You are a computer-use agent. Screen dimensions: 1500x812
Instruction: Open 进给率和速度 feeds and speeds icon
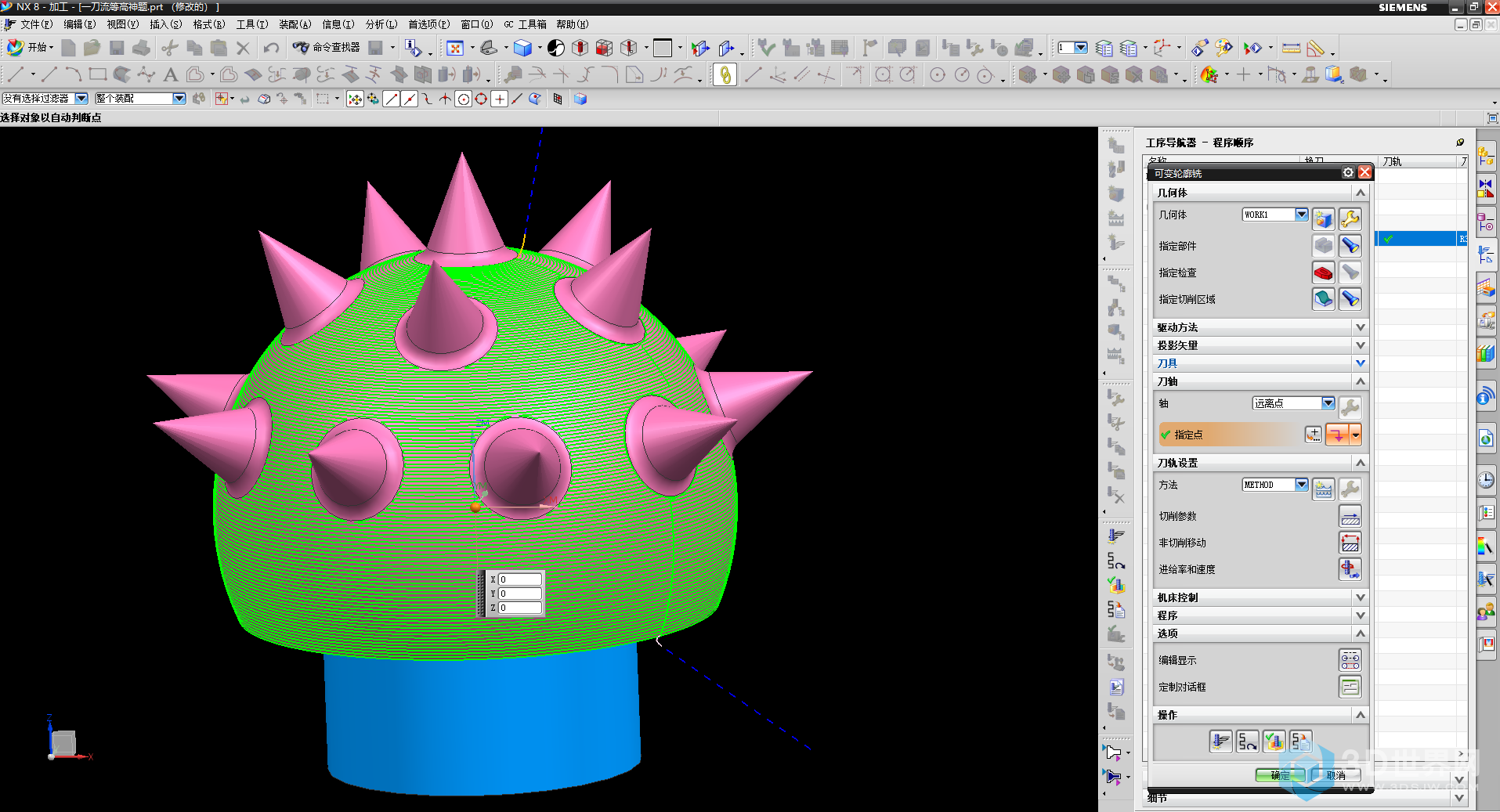1350,569
